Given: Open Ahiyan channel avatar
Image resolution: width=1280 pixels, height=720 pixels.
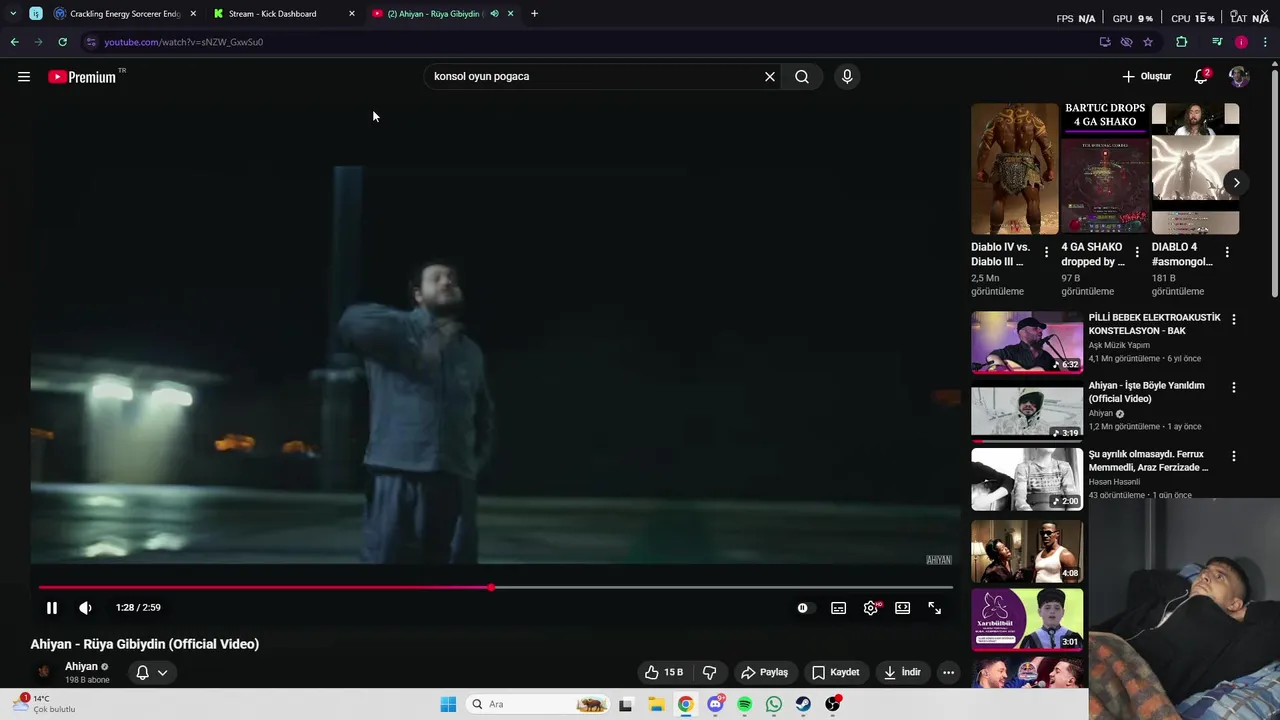Looking at the screenshot, I should point(44,672).
